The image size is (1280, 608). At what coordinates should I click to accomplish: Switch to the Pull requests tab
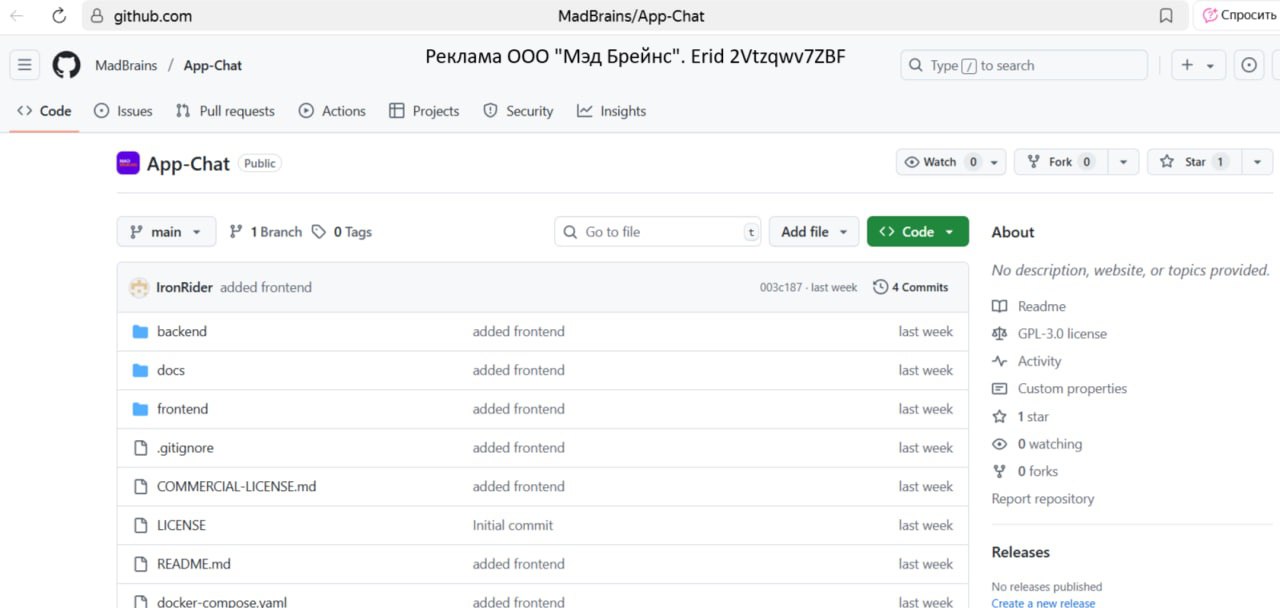click(225, 111)
